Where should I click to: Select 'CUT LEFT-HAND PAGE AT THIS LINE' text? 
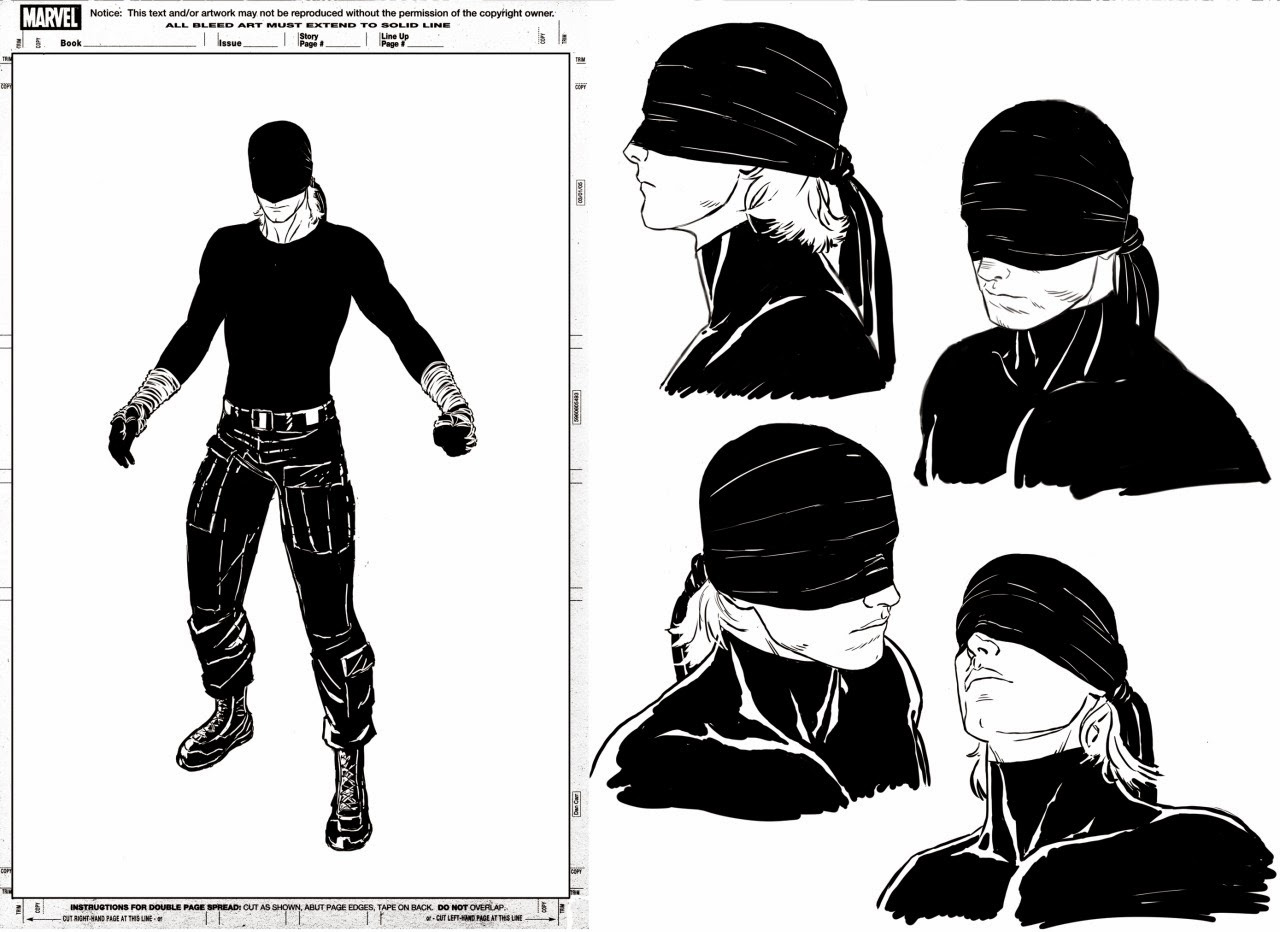click(x=479, y=917)
